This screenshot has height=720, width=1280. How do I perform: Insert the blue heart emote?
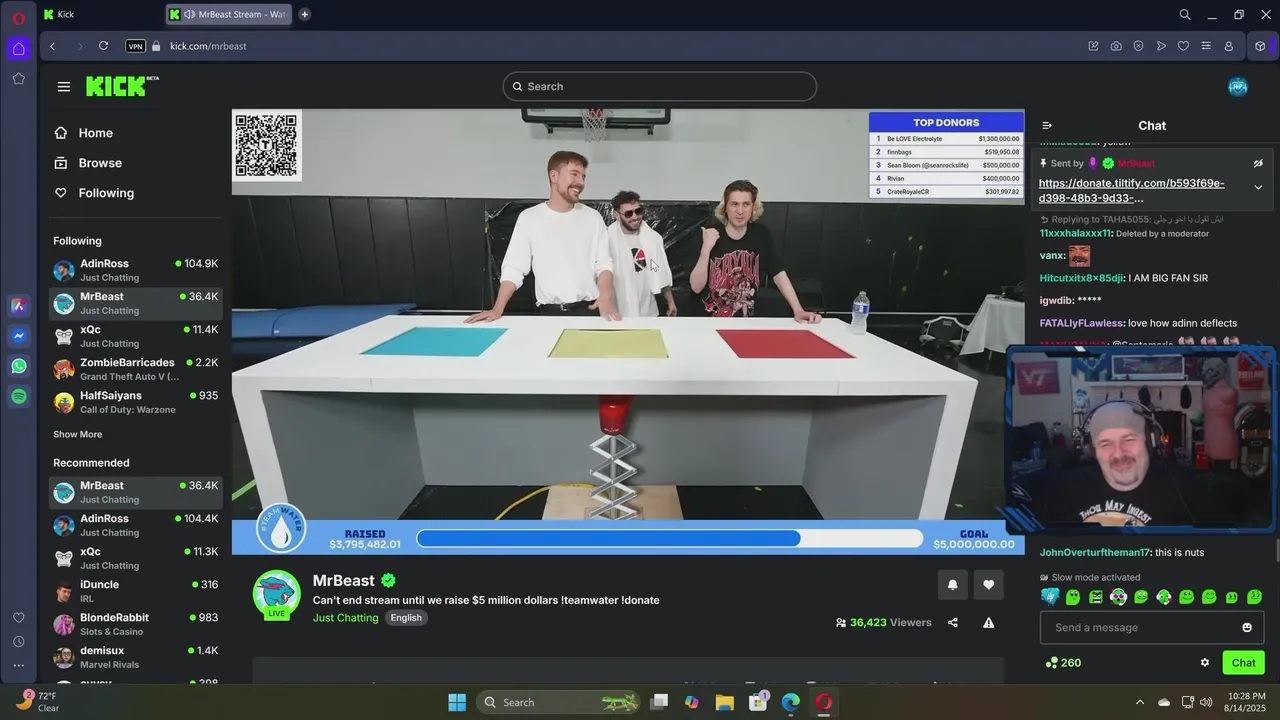click(x=1050, y=597)
